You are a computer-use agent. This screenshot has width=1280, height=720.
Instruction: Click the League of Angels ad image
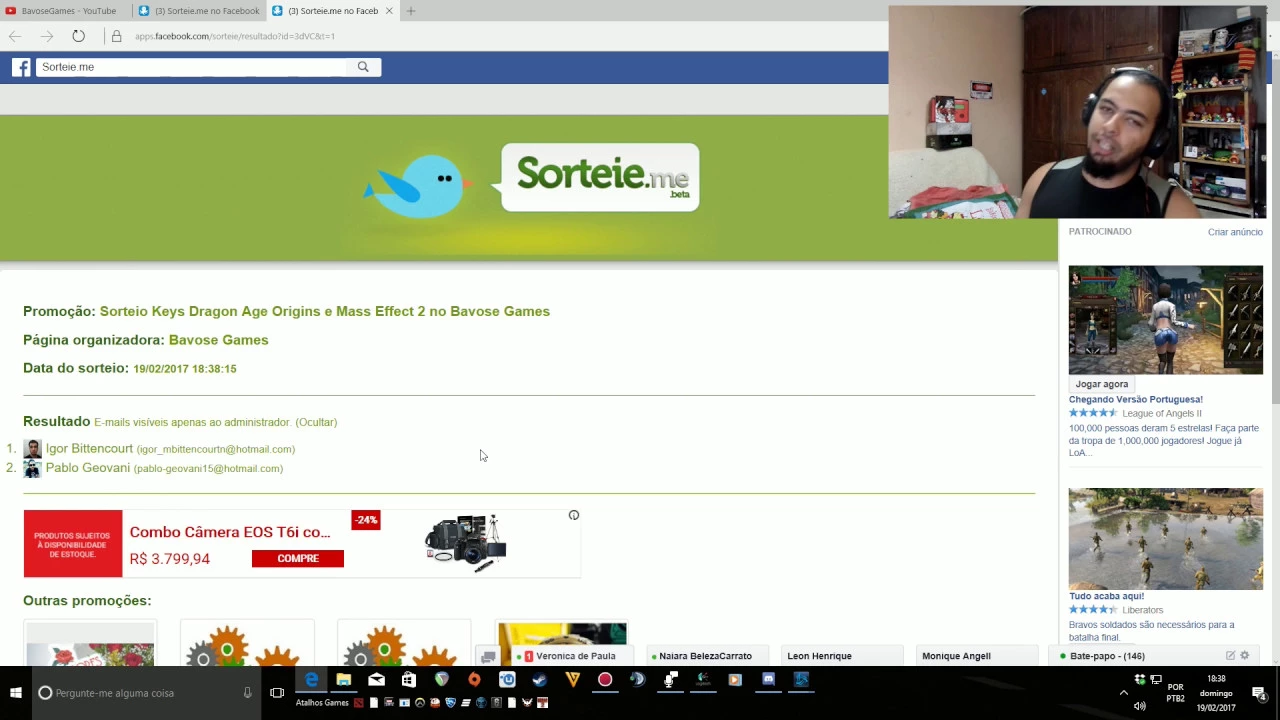click(x=1165, y=320)
